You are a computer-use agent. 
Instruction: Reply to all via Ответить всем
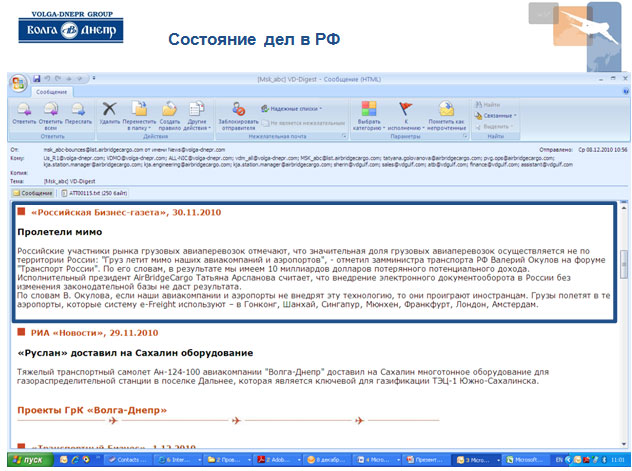pos(51,116)
